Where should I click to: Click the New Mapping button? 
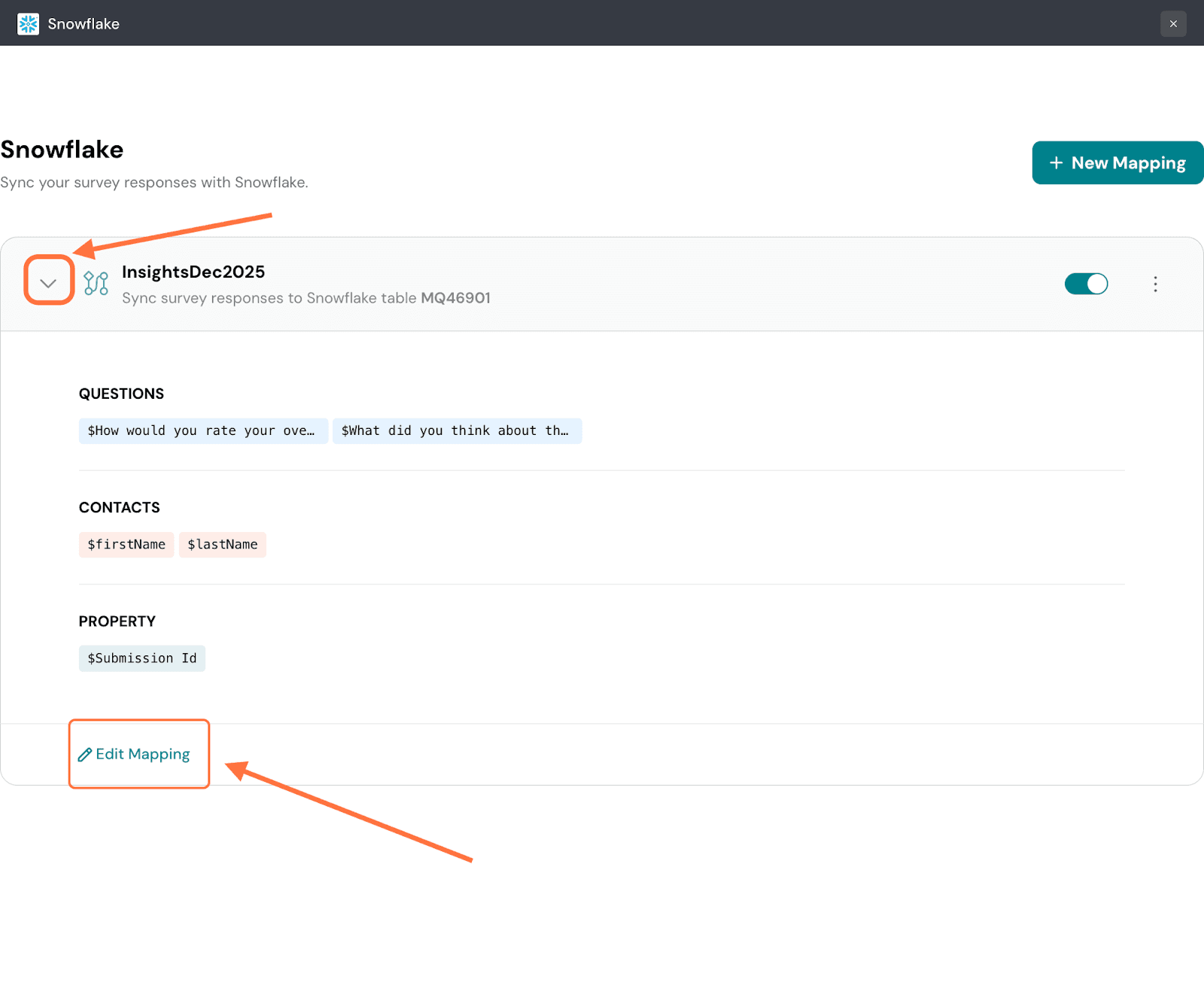pyautogui.click(x=1117, y=163)
